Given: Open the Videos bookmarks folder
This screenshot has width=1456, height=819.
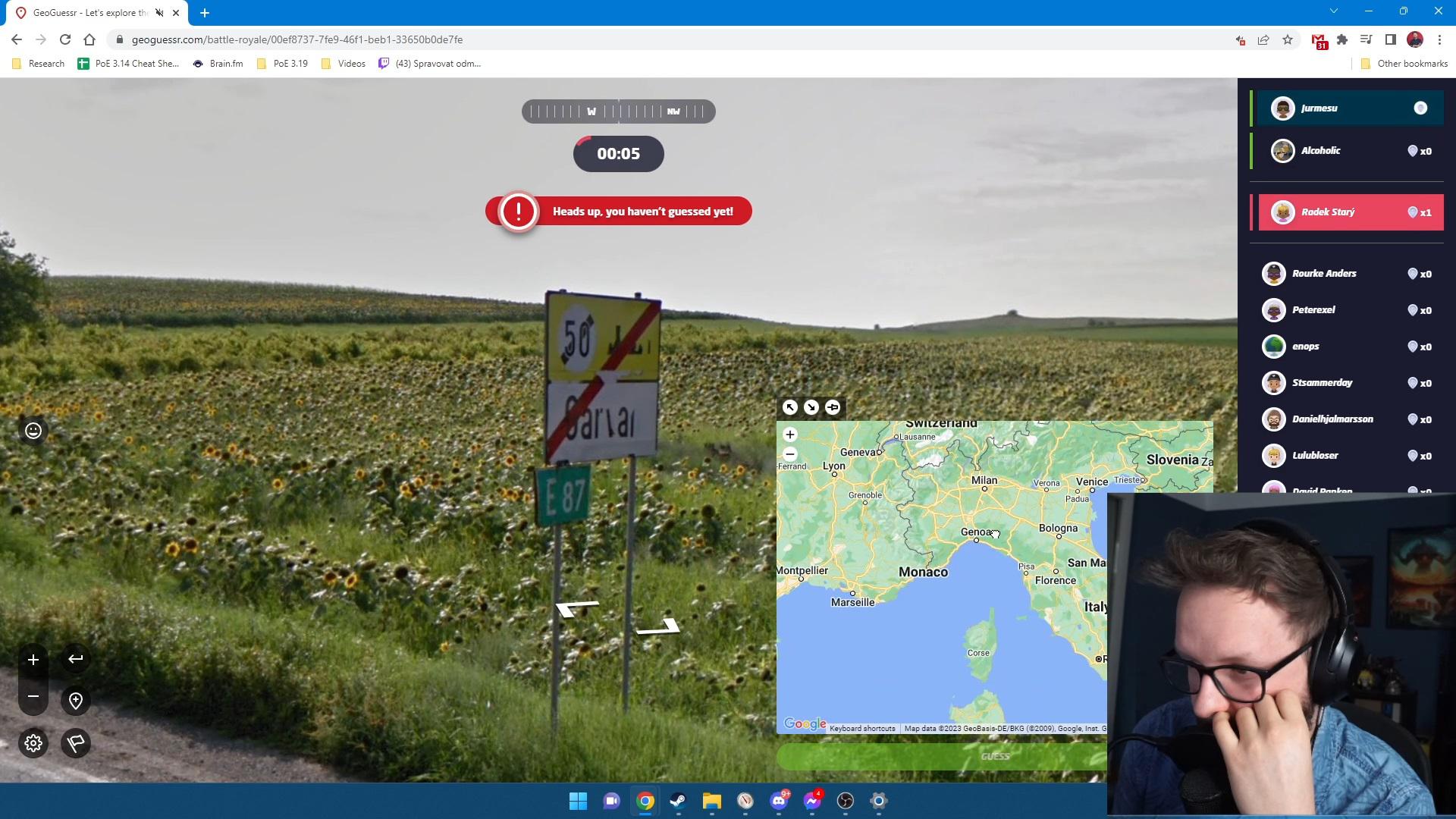Looking at the screenshot, I should 343,64.
